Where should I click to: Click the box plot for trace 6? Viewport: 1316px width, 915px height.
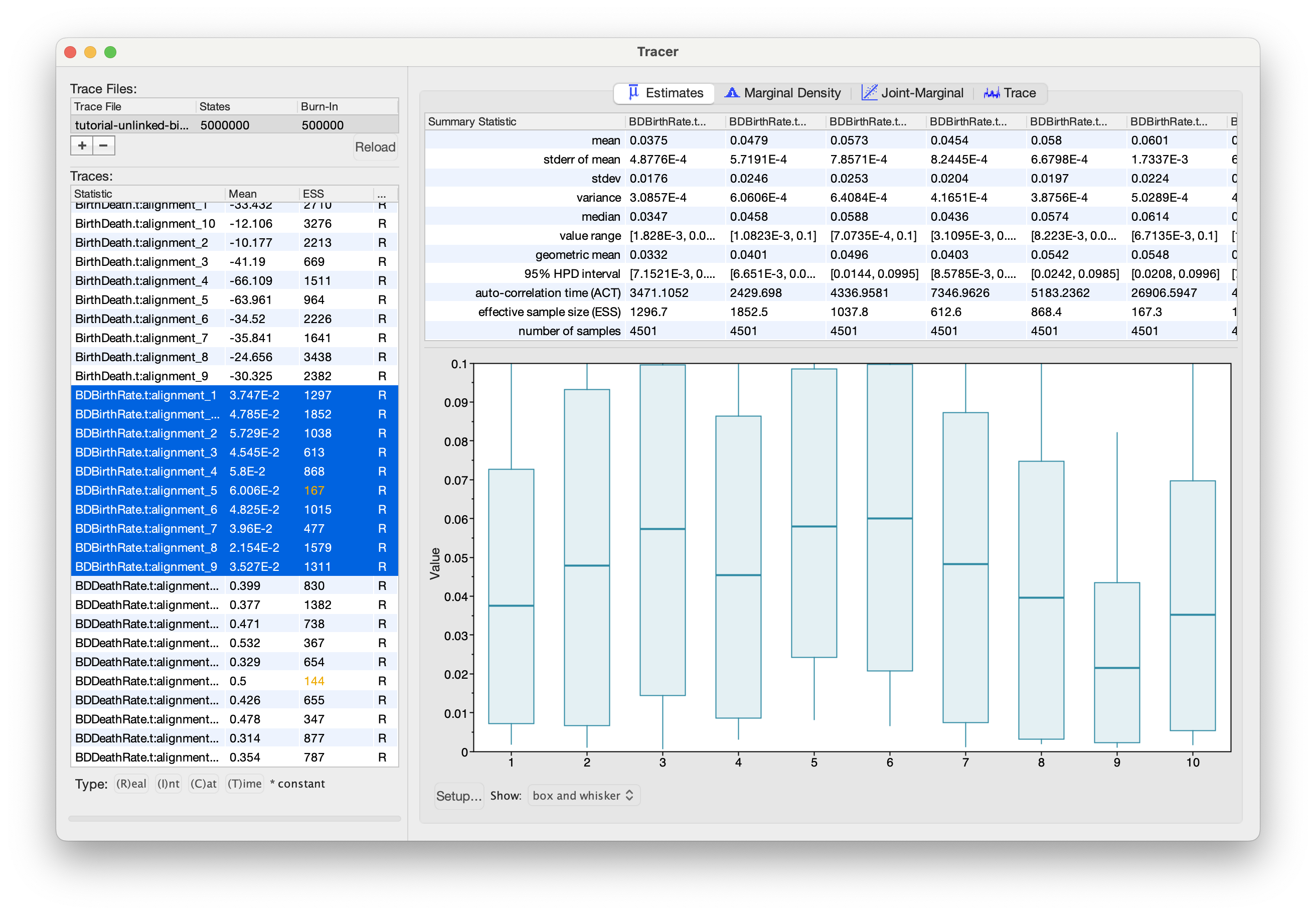[x=890, y=517]
